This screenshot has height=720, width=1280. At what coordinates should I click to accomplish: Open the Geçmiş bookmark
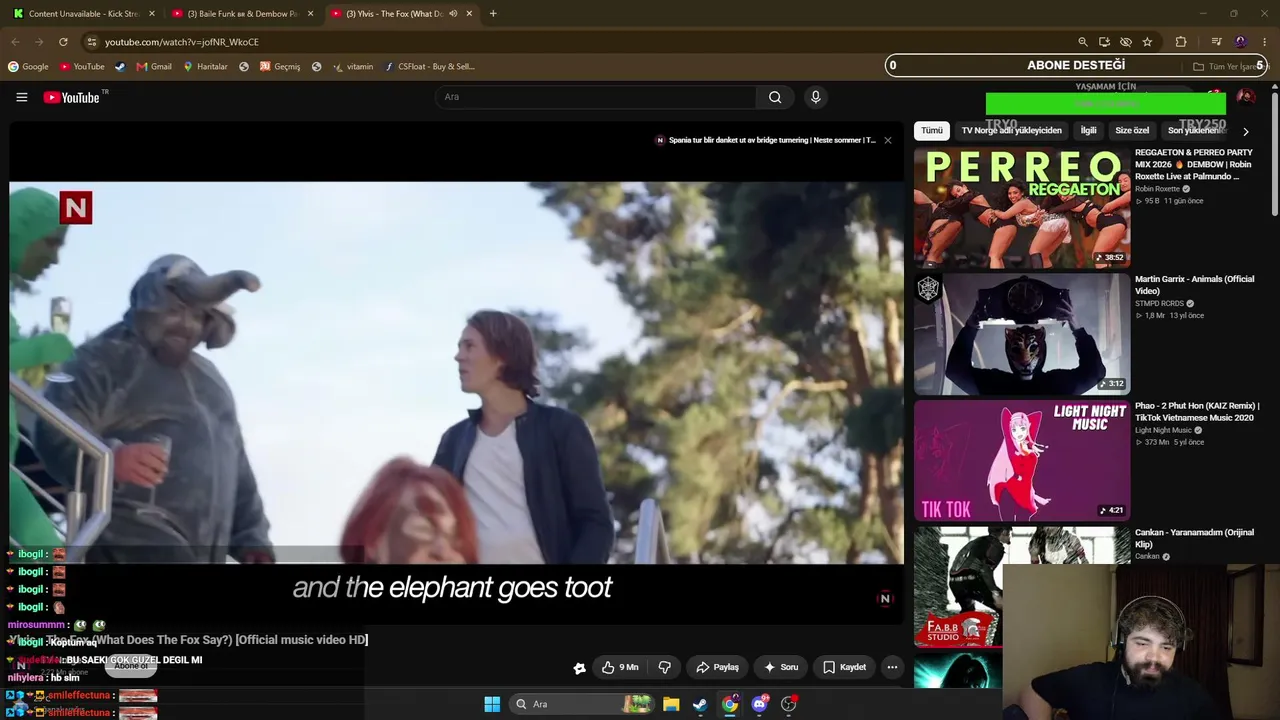point(280,67)
